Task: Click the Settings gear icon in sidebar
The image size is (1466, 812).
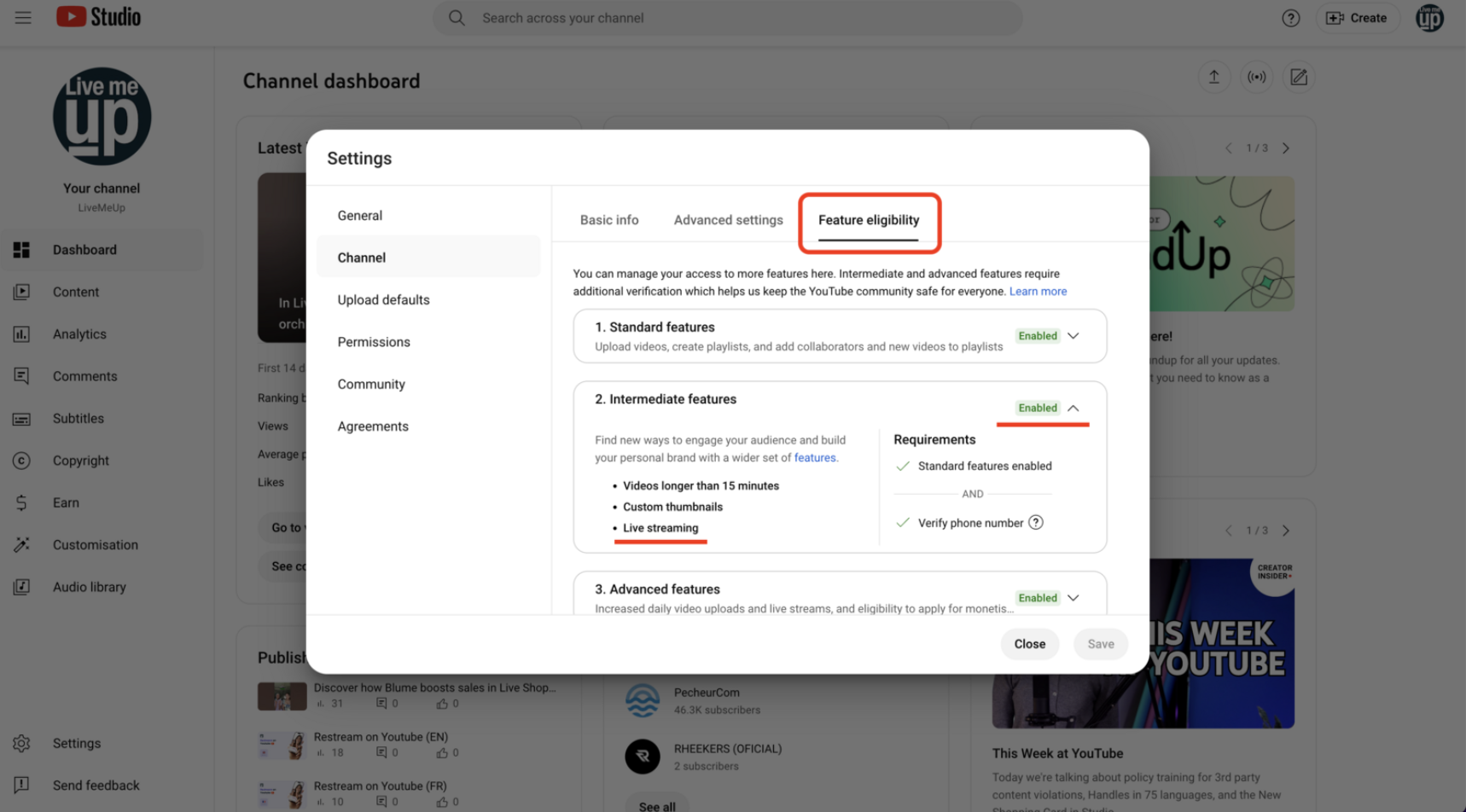Action: (x=22, y=744)
